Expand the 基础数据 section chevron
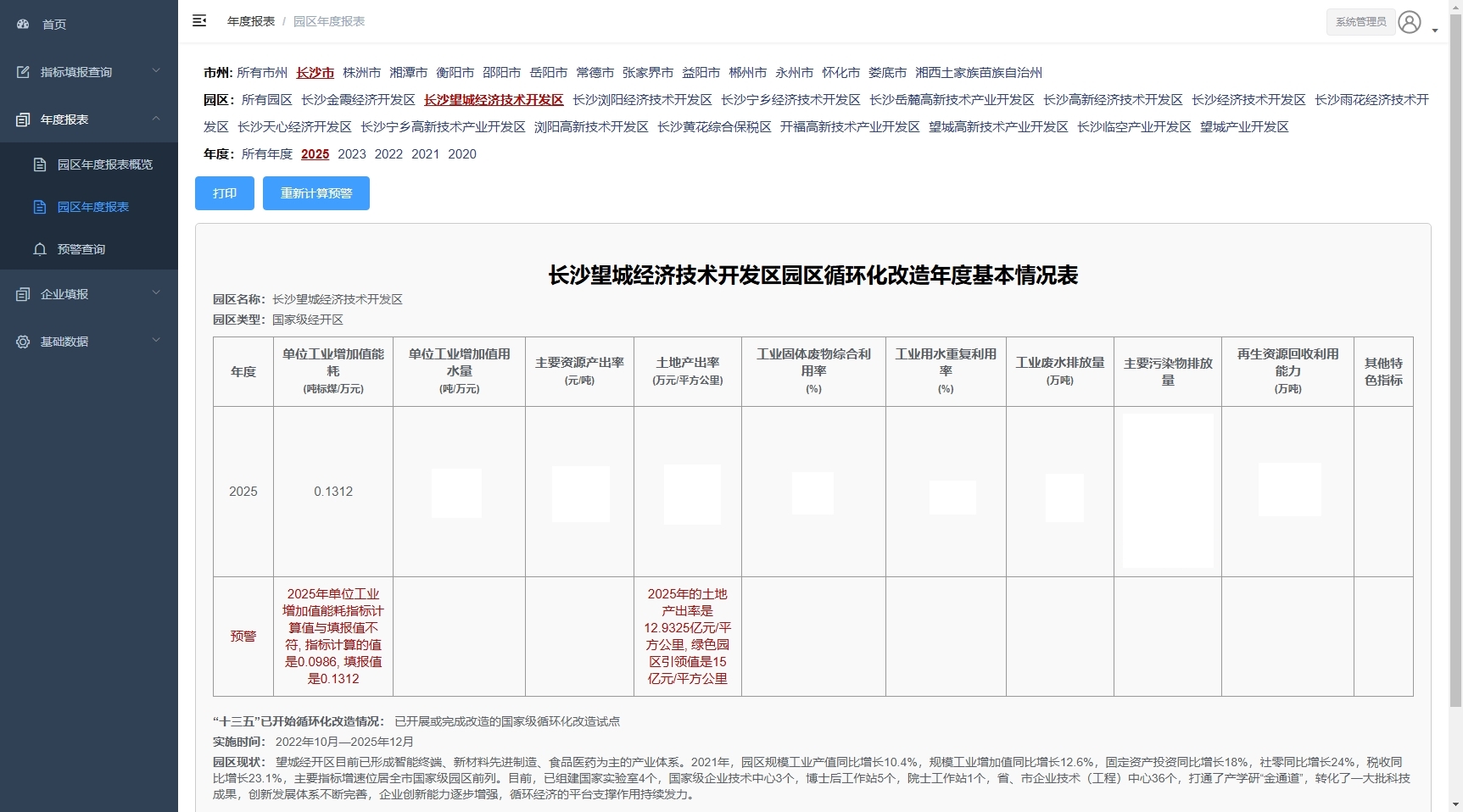Image resolution: width=1463 pixels, height=812 pixels. point(156,340)
